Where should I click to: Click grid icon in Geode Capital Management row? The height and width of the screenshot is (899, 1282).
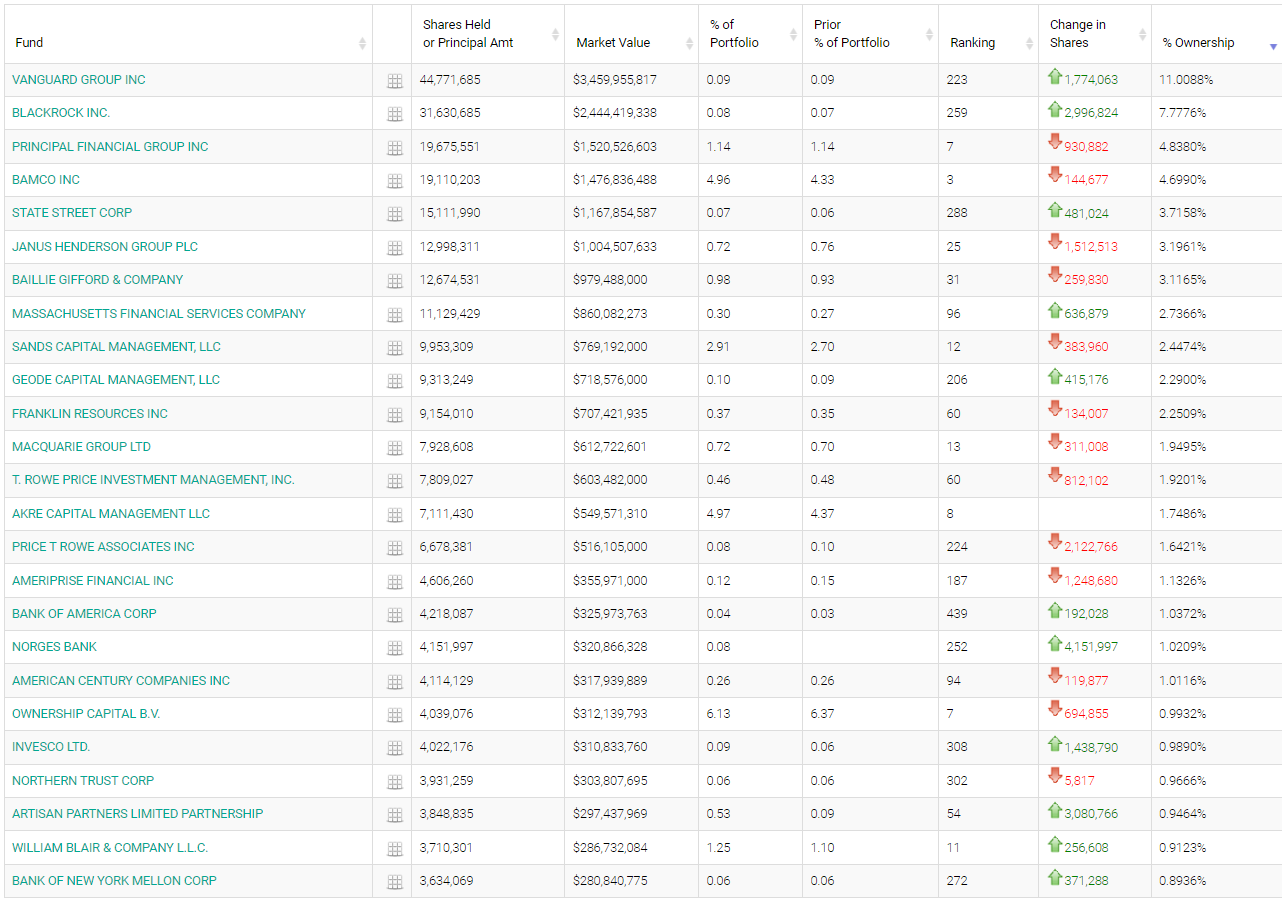[395, 381]
